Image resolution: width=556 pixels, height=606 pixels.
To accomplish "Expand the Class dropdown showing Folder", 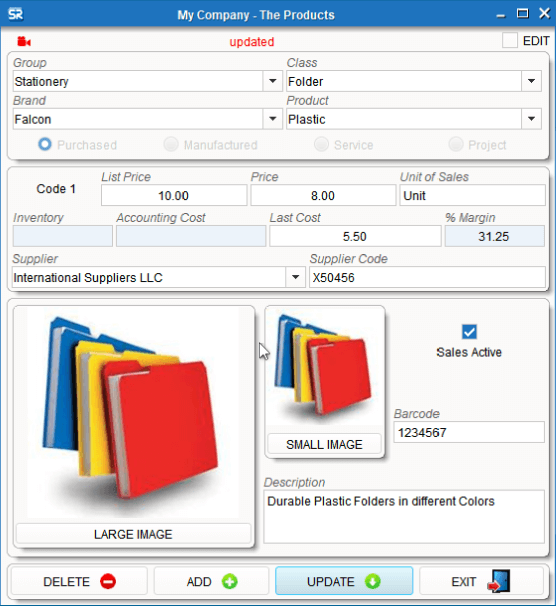I will pos(532,81).
